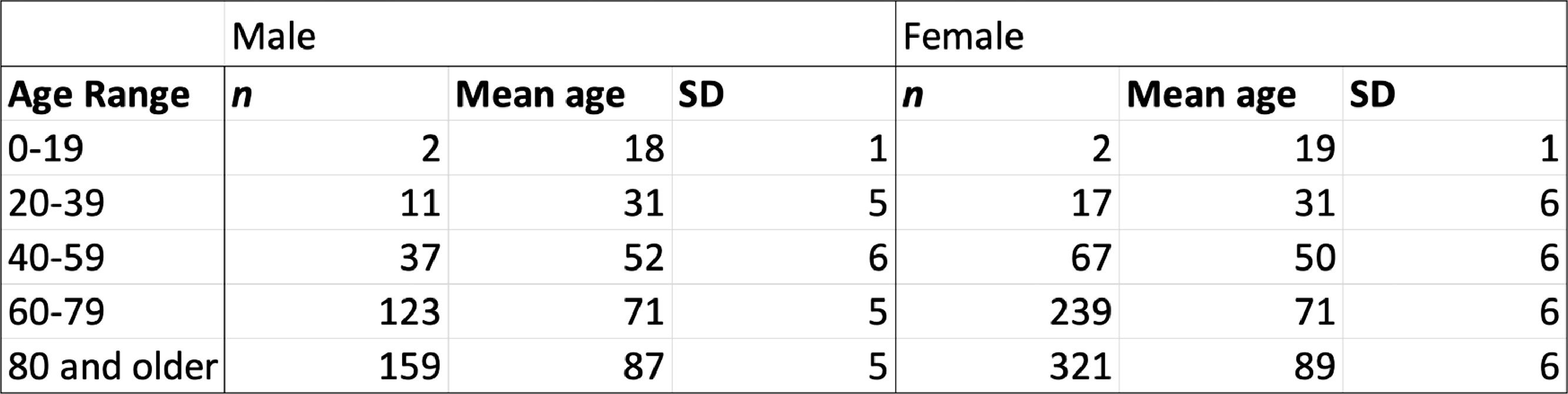This screenshot has width=1568, height=394.
Task: Click the female mean age value 50
Action: point(1314,257)
